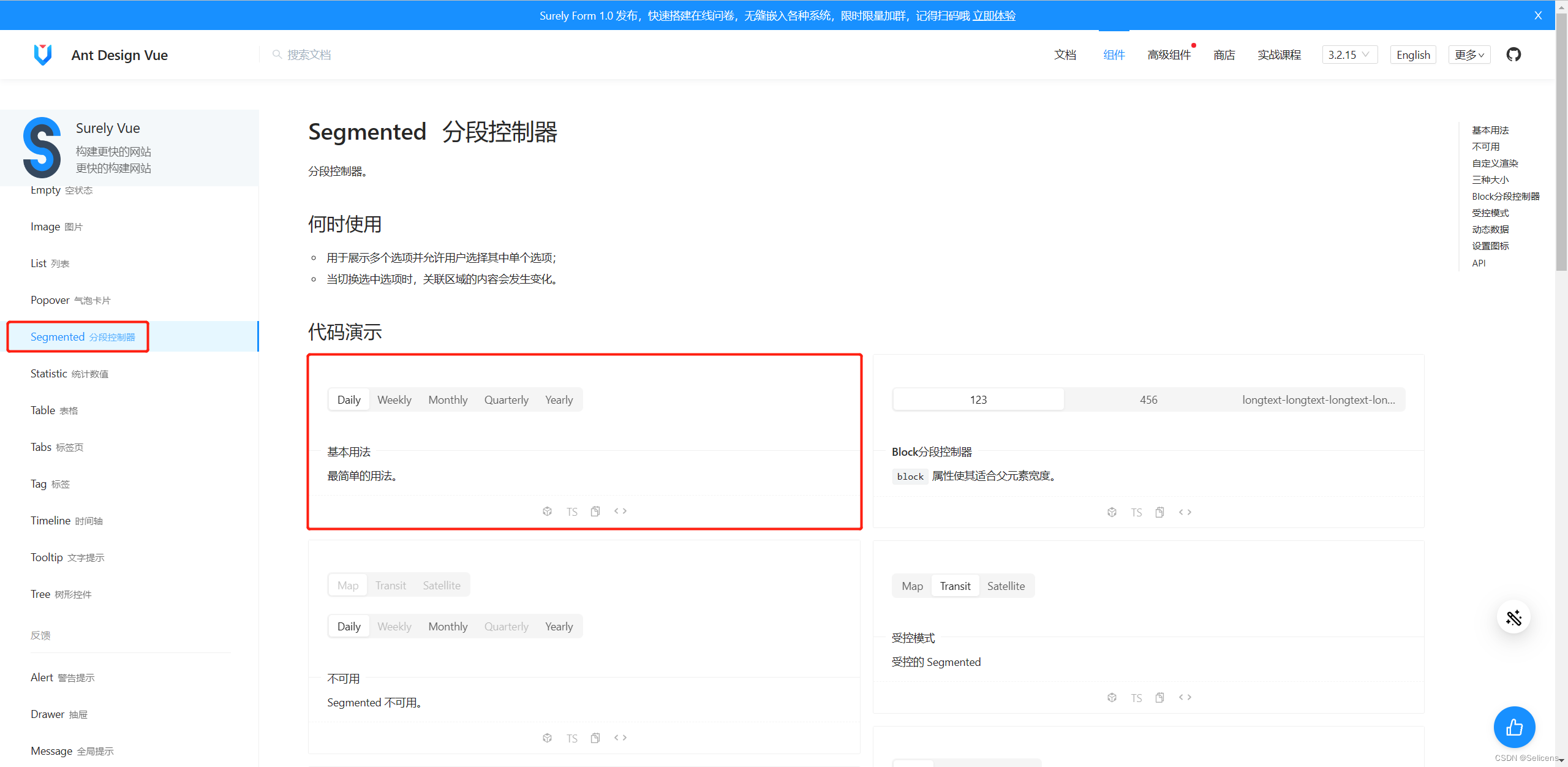Switch to TS in Block分段控制器 demo
1568x767 pixels.
[1136, 513]
